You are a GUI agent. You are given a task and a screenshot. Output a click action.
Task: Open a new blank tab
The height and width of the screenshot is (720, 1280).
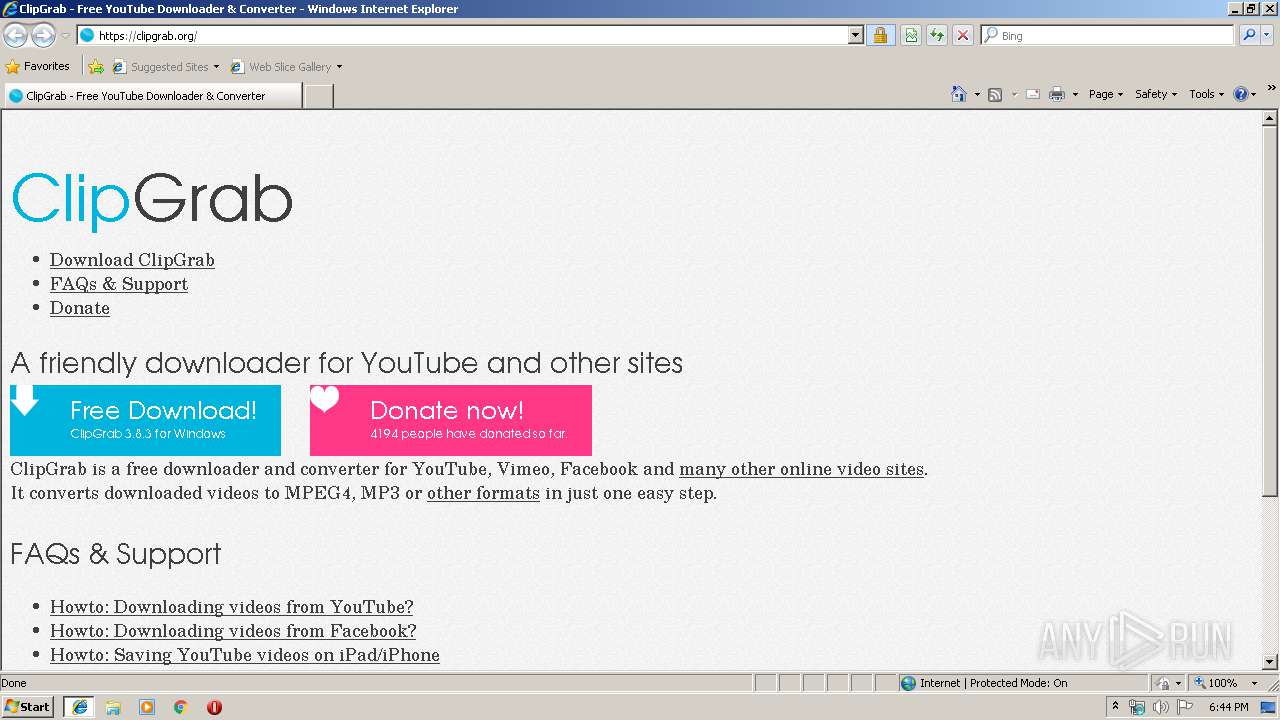click(318, 96)
